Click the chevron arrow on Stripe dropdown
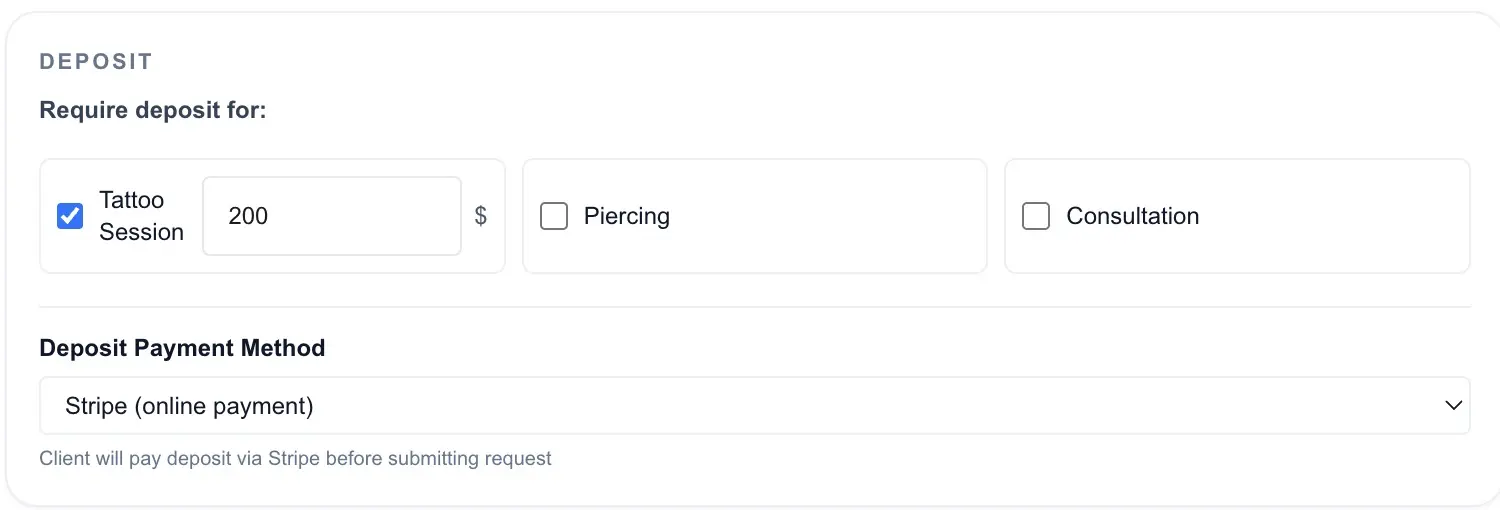 pyautogui.click(x=1453, y=405)
